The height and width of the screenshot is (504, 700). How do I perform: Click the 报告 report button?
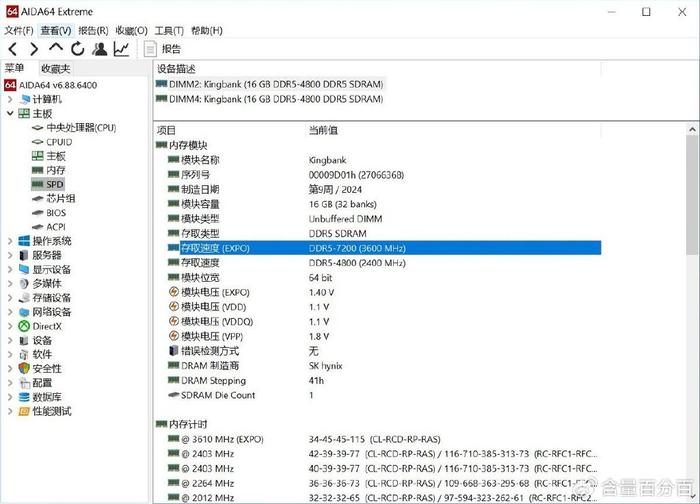(x=163, y=49)
